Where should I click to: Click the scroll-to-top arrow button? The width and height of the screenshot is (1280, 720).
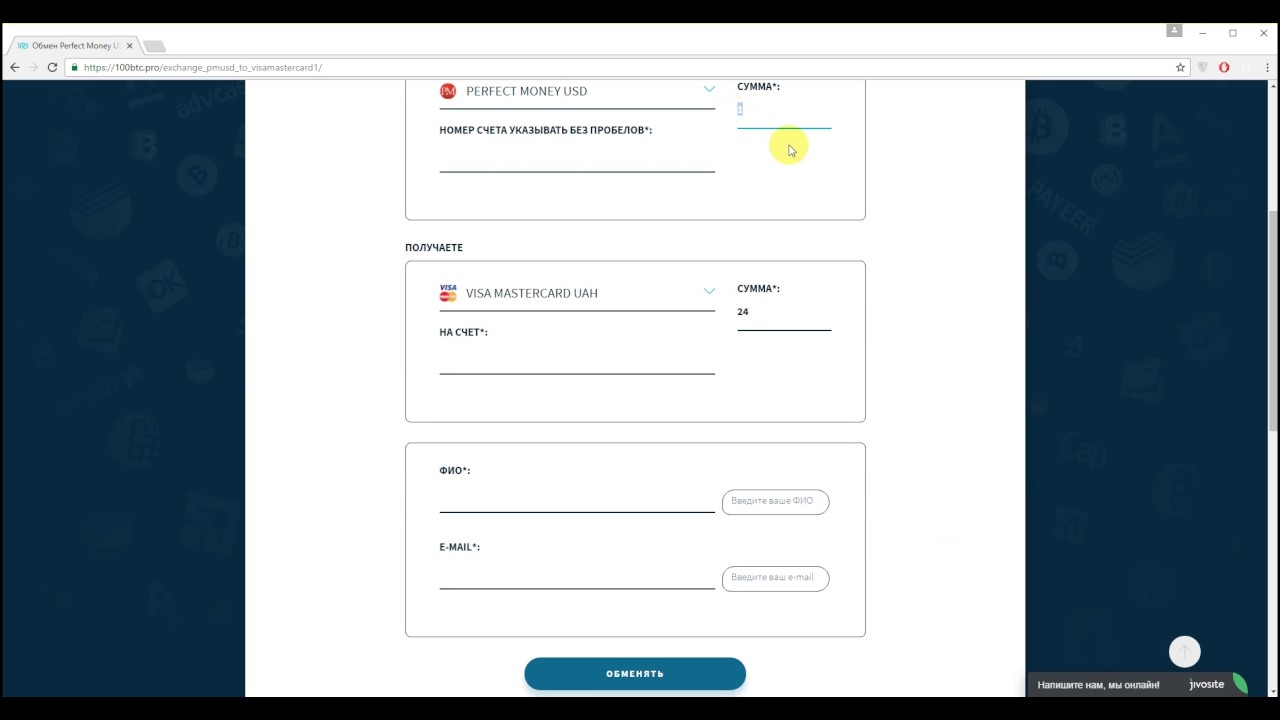[x=1185, y=652]
